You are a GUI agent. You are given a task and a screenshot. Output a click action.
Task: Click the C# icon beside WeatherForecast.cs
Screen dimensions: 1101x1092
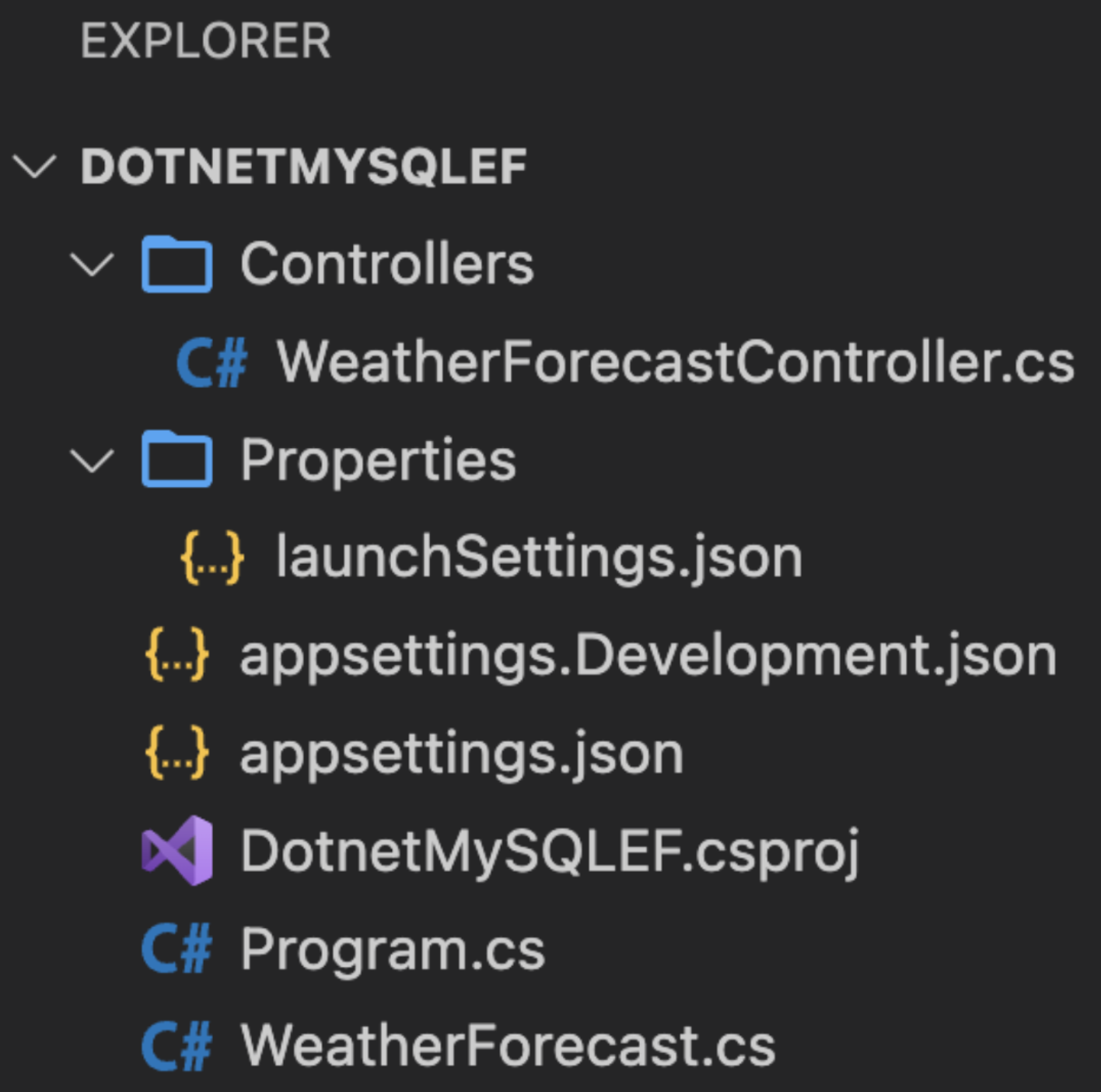click(177, 1046)
